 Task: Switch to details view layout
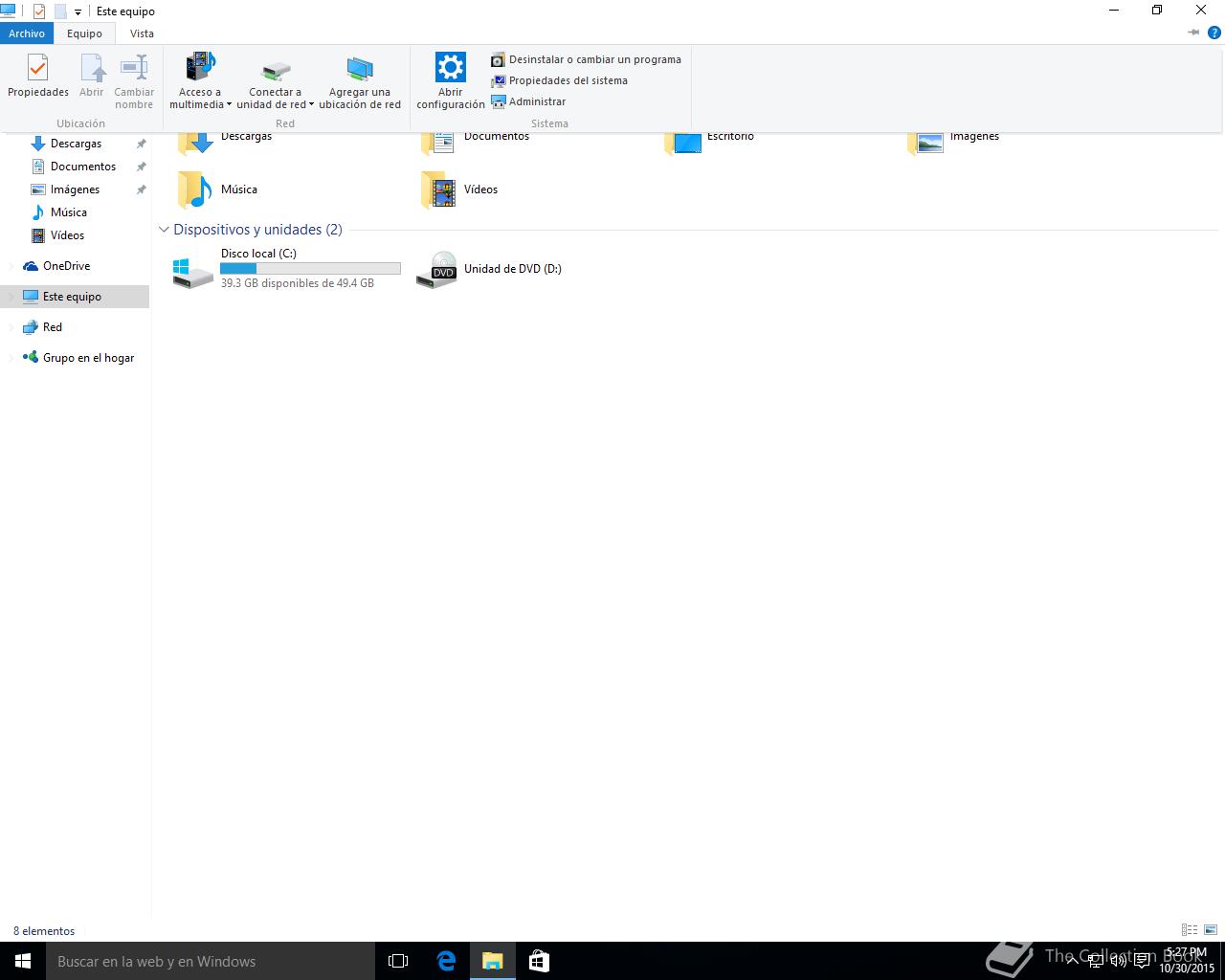tap(1190, 930)
